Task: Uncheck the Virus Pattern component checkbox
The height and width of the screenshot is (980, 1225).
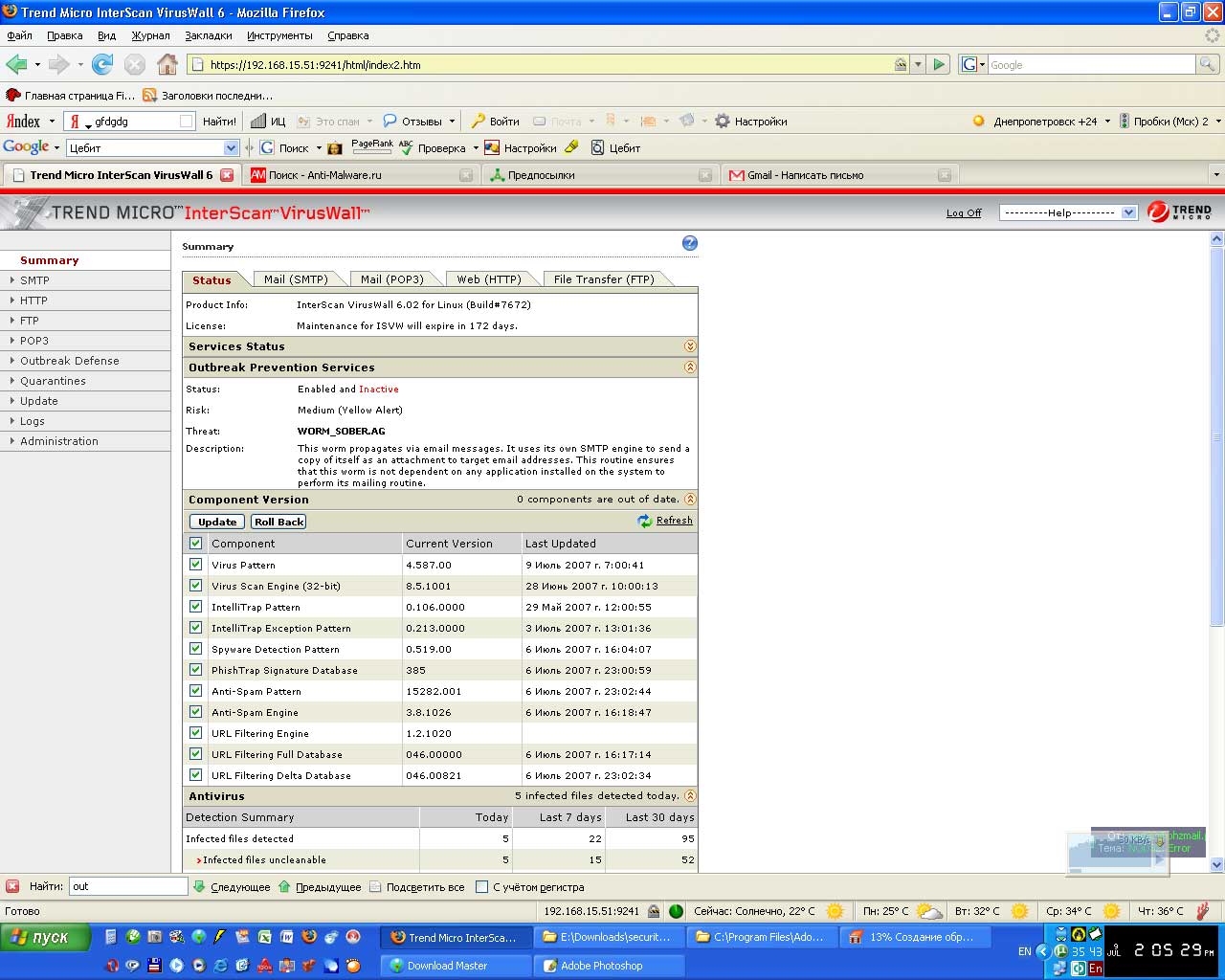Action: pyautogui.click(x=195, y=565)
